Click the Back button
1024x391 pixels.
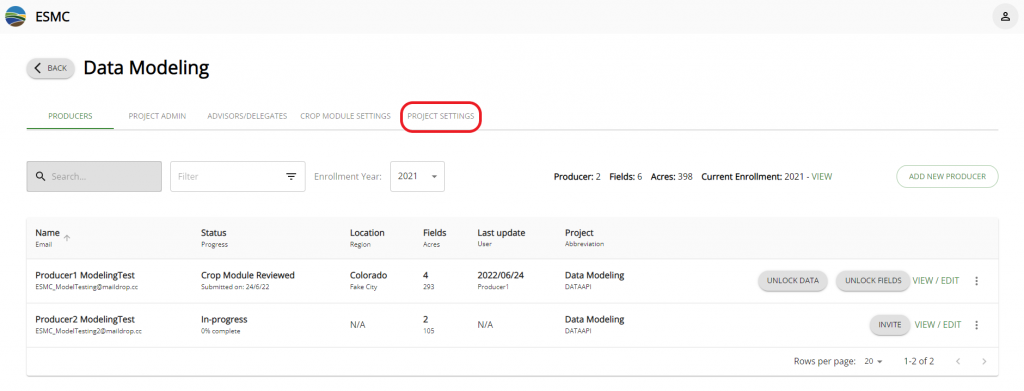[50, 68]
